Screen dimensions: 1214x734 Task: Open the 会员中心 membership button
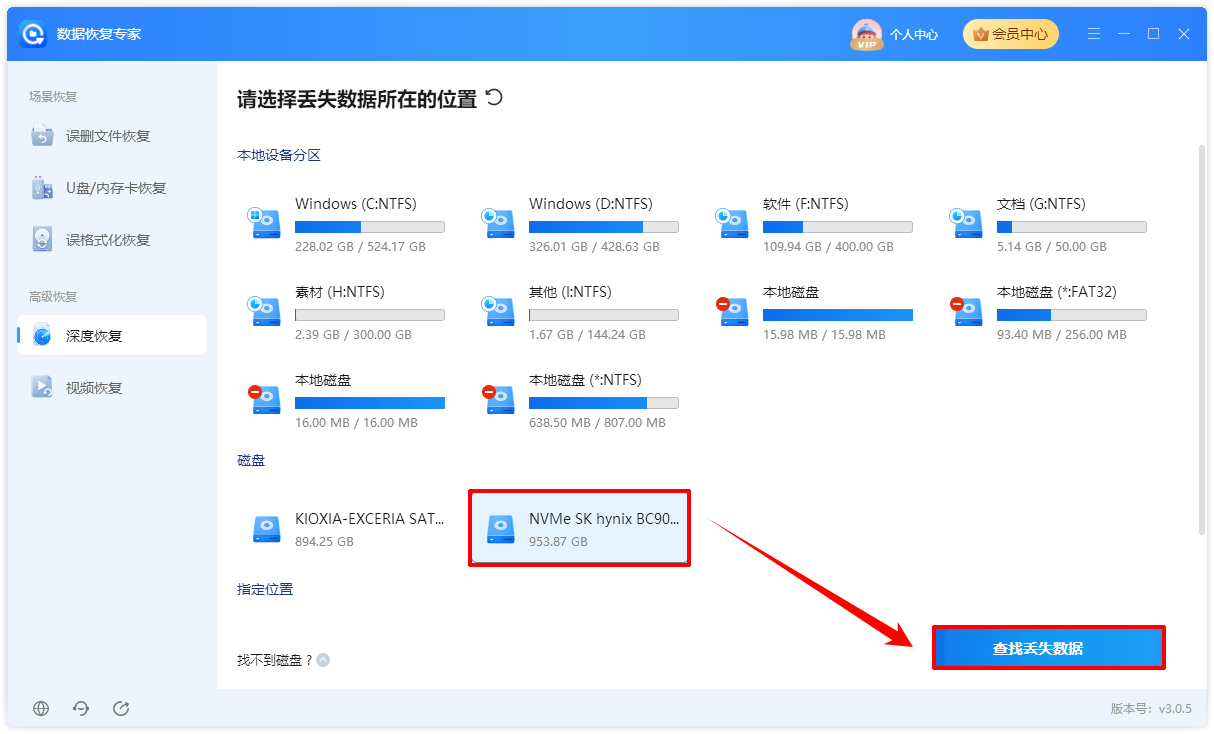coord(1010,34)
